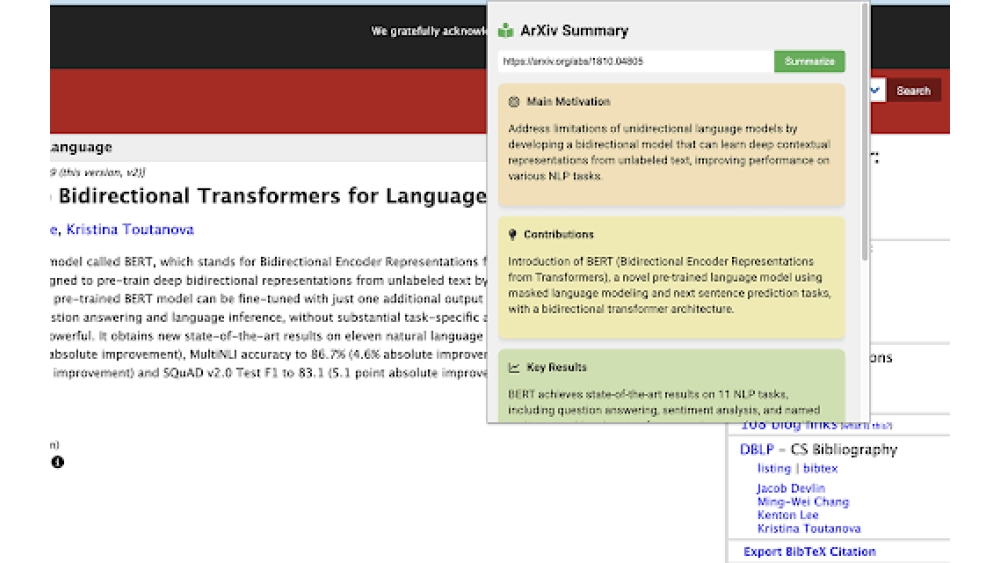Click the black circular info icon

coord(57,462)
